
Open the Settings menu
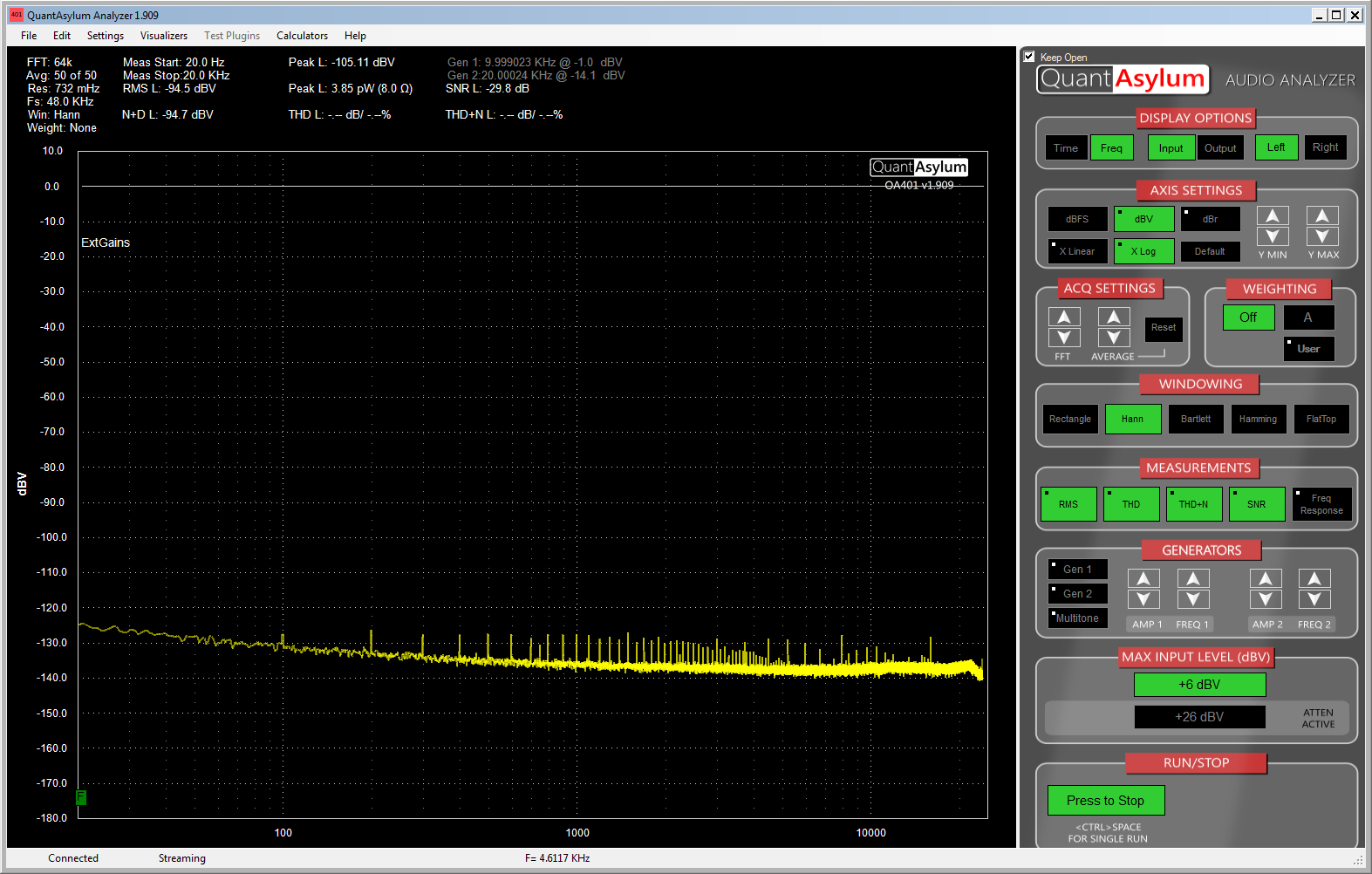click(x=106, y=36)
